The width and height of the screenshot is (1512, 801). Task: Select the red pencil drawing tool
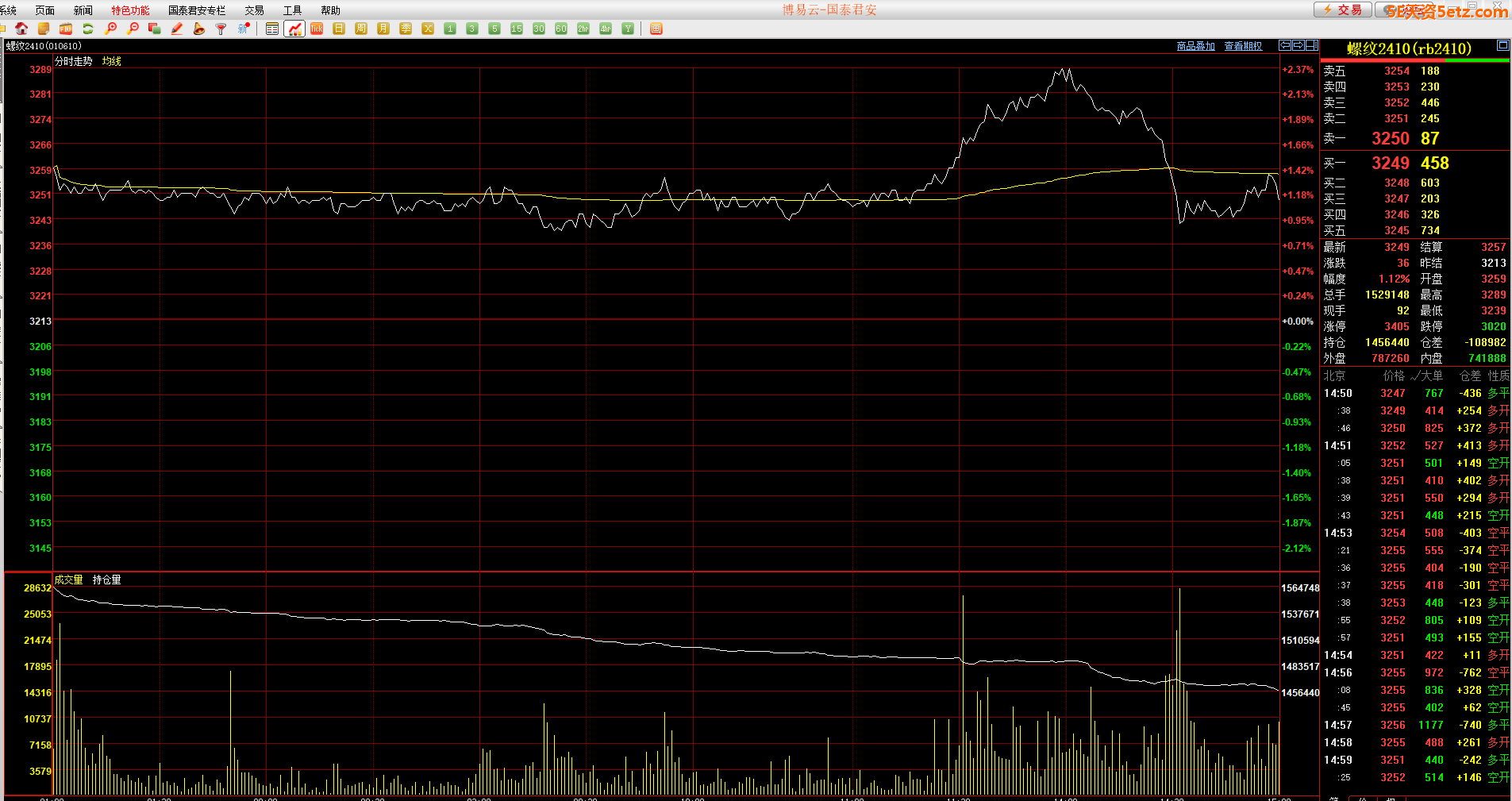(x=177, y=29)
